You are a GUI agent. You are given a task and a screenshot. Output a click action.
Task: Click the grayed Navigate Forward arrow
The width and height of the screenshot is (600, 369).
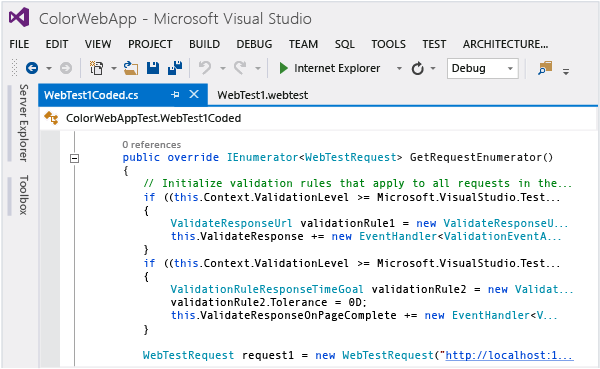[66, 69]
